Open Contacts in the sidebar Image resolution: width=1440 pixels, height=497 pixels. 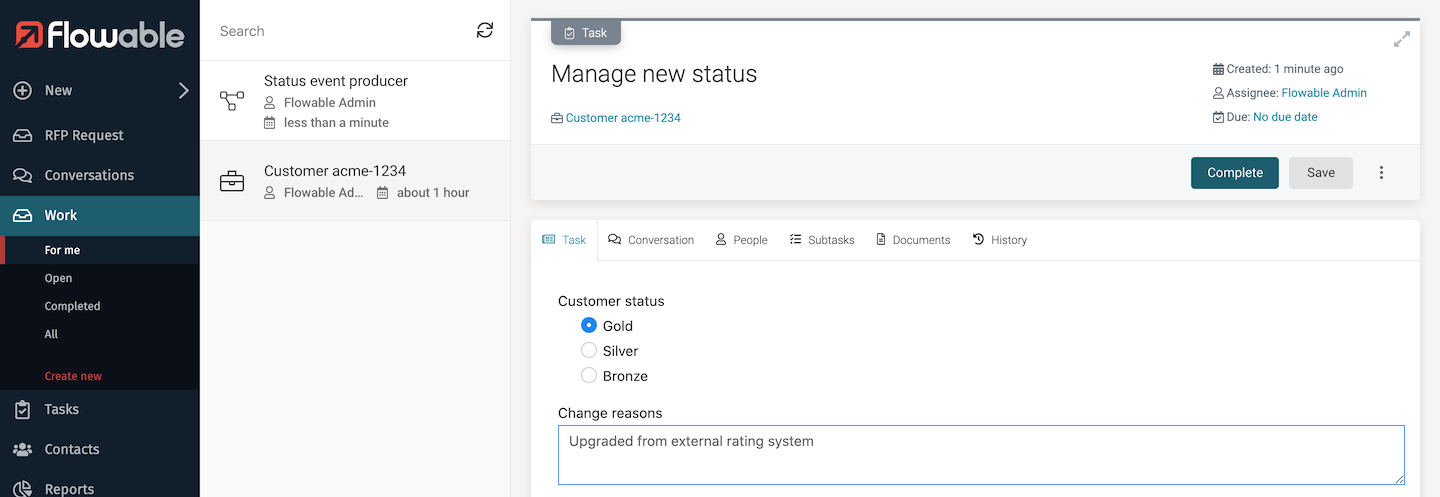(x=71, y=449)
